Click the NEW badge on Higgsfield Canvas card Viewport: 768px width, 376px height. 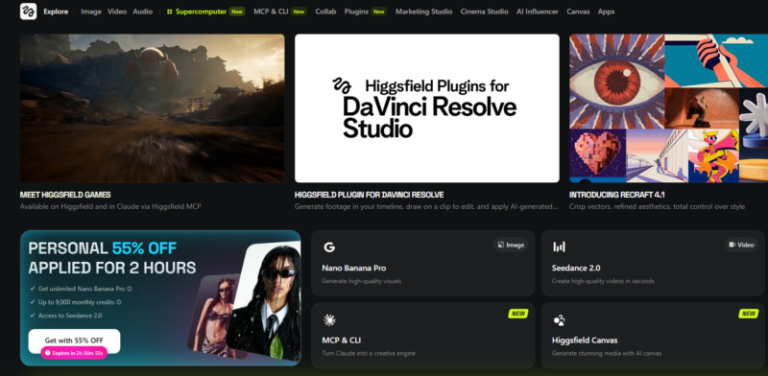click(x=748, y=313)
